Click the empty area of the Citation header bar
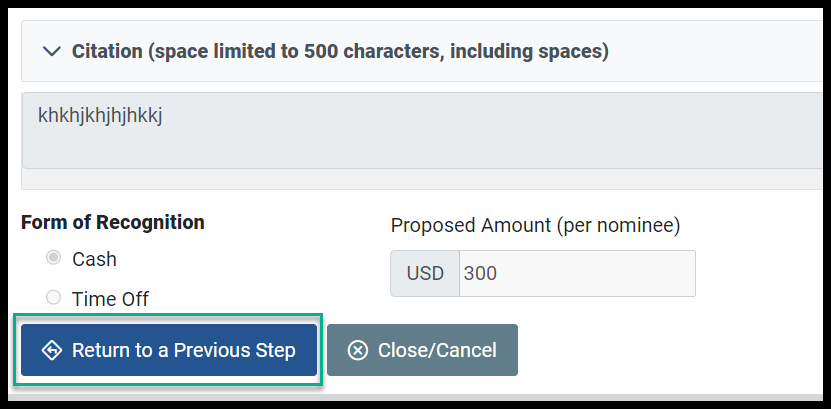831x409 pixels. 715,51
